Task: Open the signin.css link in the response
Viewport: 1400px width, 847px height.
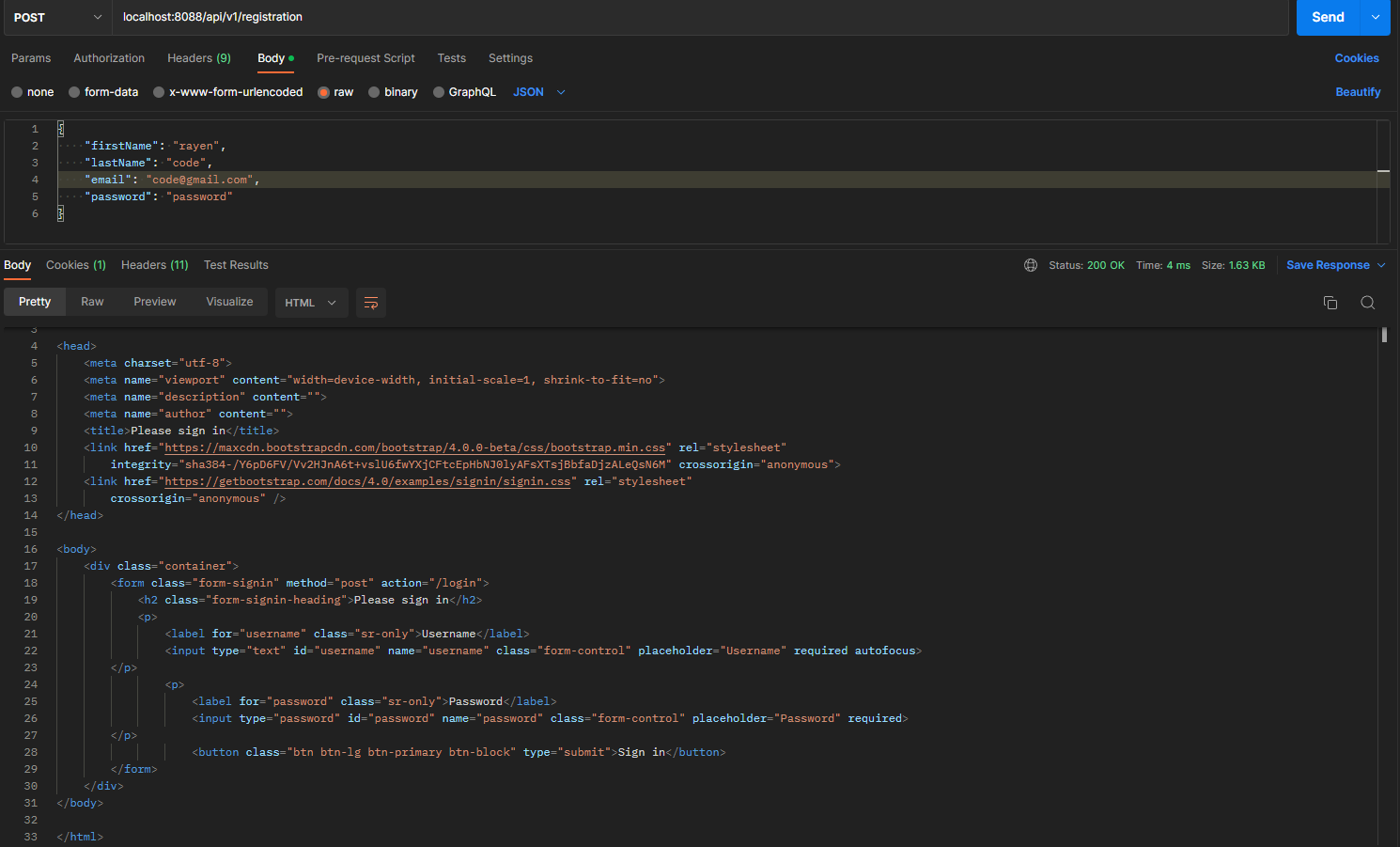Action: tap(368, 481)
